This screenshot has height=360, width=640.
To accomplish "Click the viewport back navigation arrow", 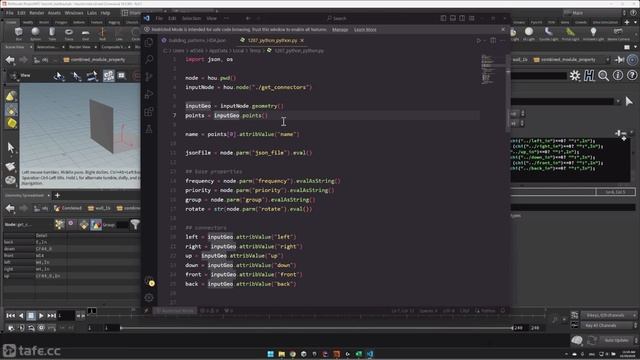I will pos(10,60).
